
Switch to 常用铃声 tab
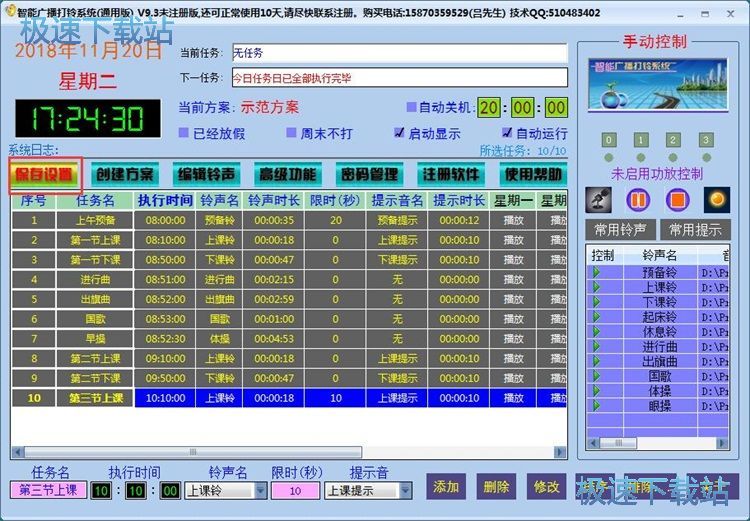click(x=620, y=230)
